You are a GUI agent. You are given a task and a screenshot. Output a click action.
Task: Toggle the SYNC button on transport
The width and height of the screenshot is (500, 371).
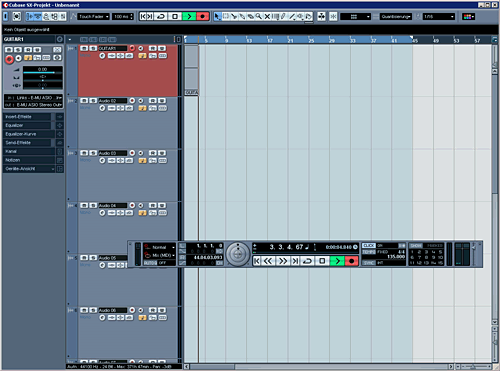point(369,263)
